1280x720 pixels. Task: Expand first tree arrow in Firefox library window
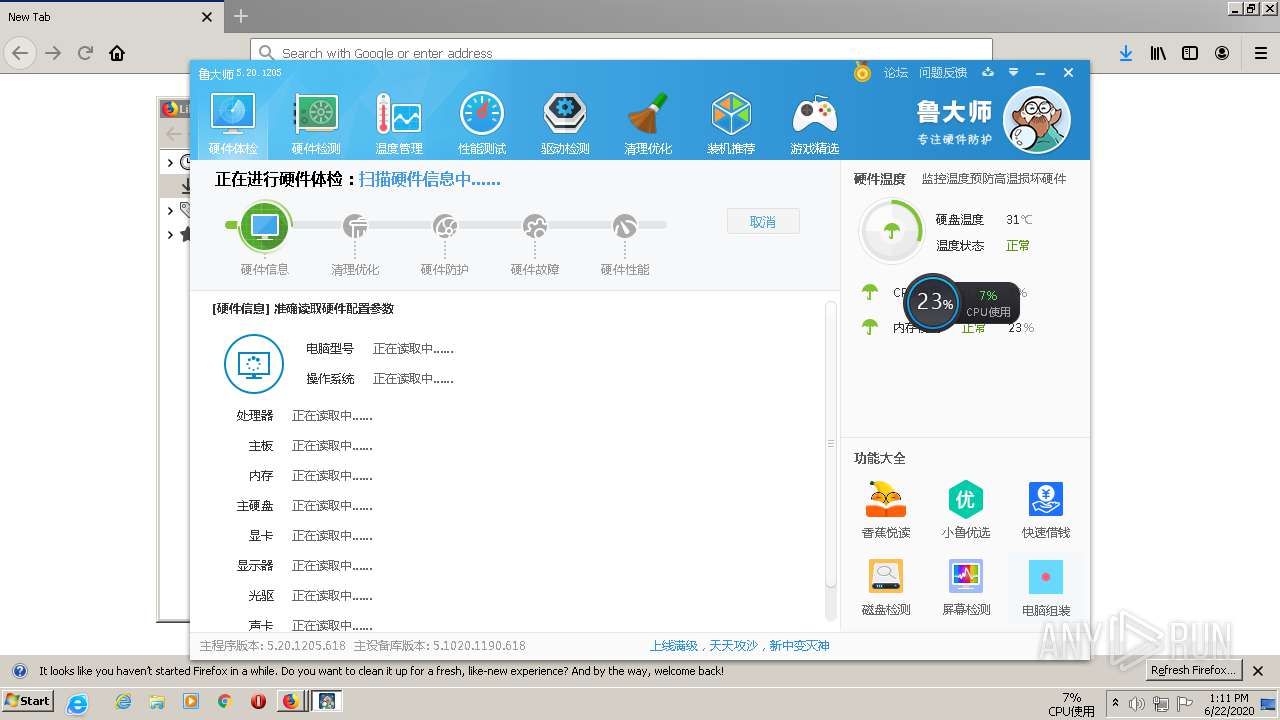pos(171,162)
